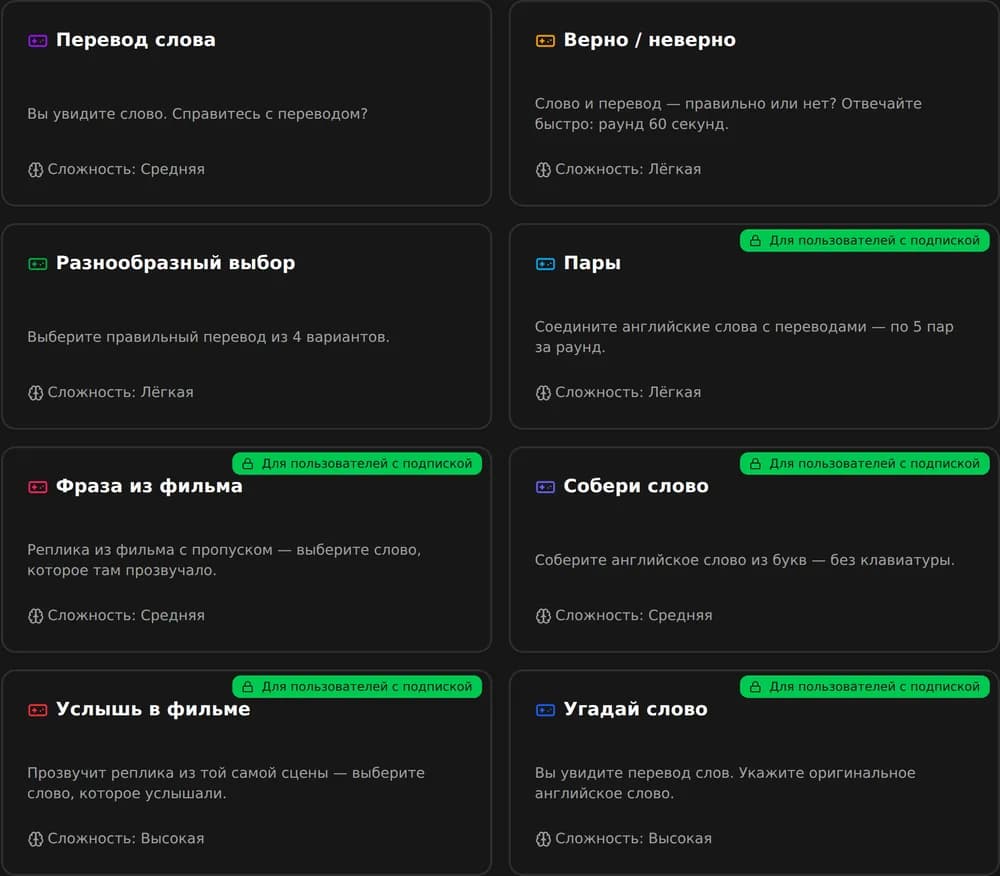The image size is (1000, 876).
Task: Click the text 'Вы увидите слово. Справитесь с переводом?'
Action: click(198, 114)
